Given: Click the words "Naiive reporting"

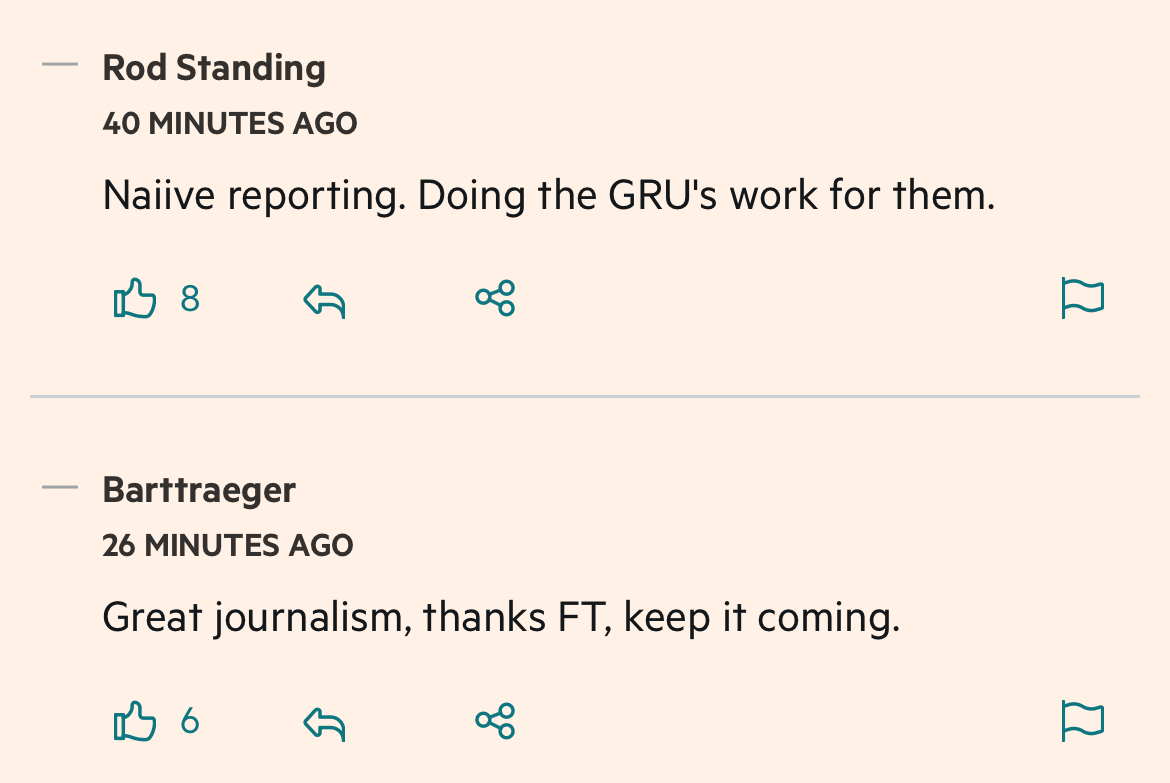Looking at the screenshot, I should click(x=254, y=195).
